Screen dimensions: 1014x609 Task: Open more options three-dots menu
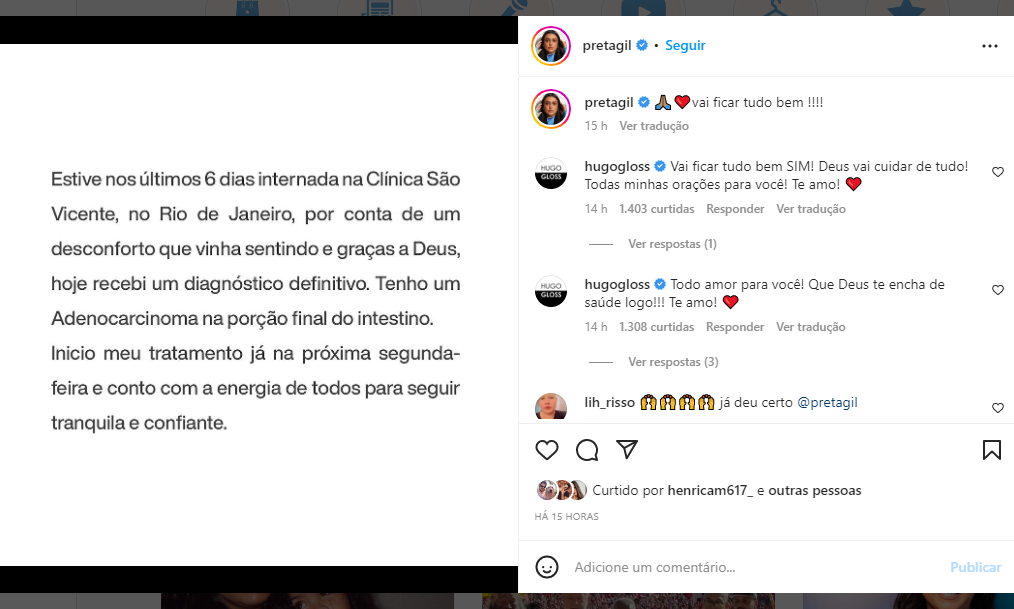(989, 46)
